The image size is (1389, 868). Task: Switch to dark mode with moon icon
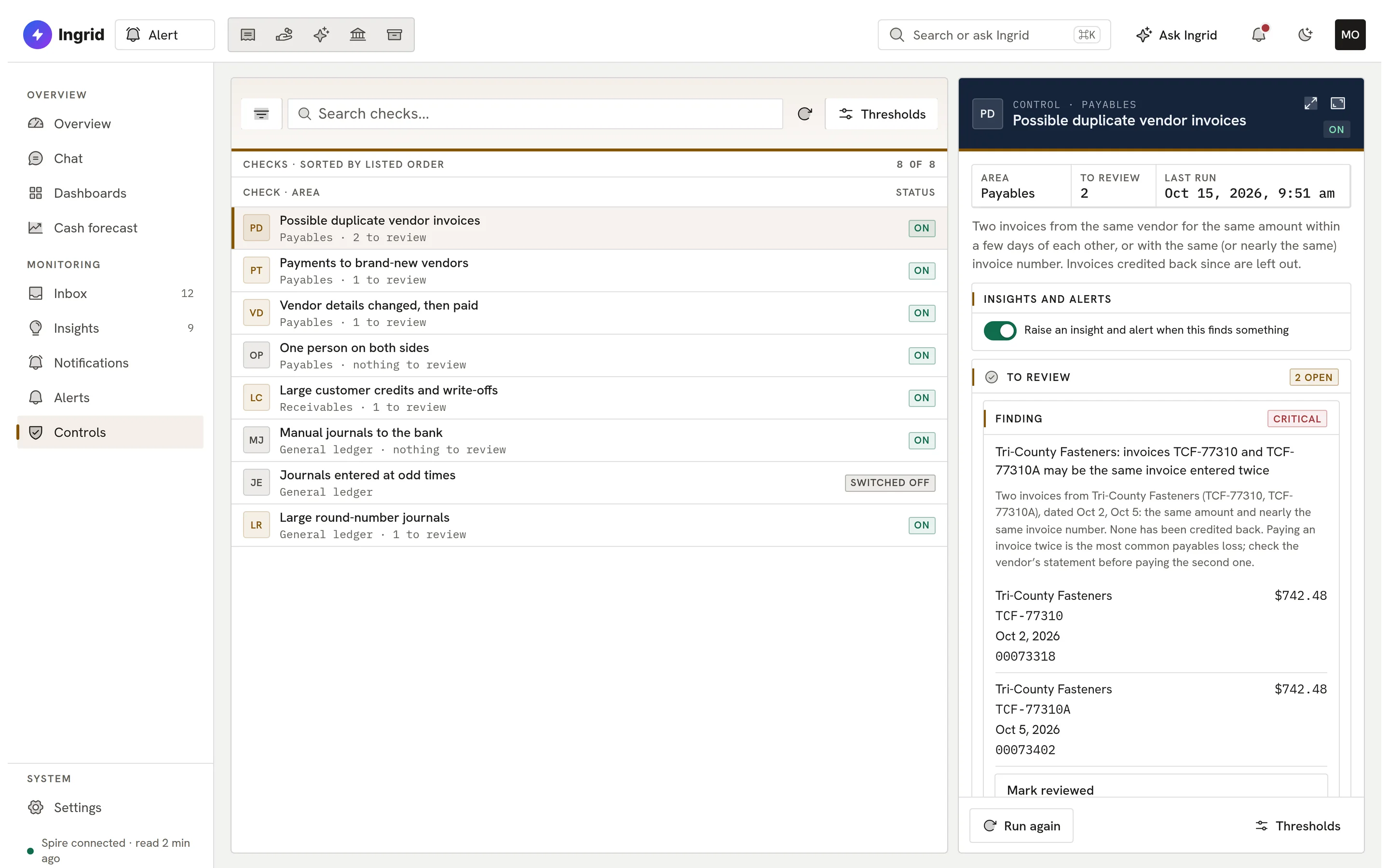[1305, 34]
